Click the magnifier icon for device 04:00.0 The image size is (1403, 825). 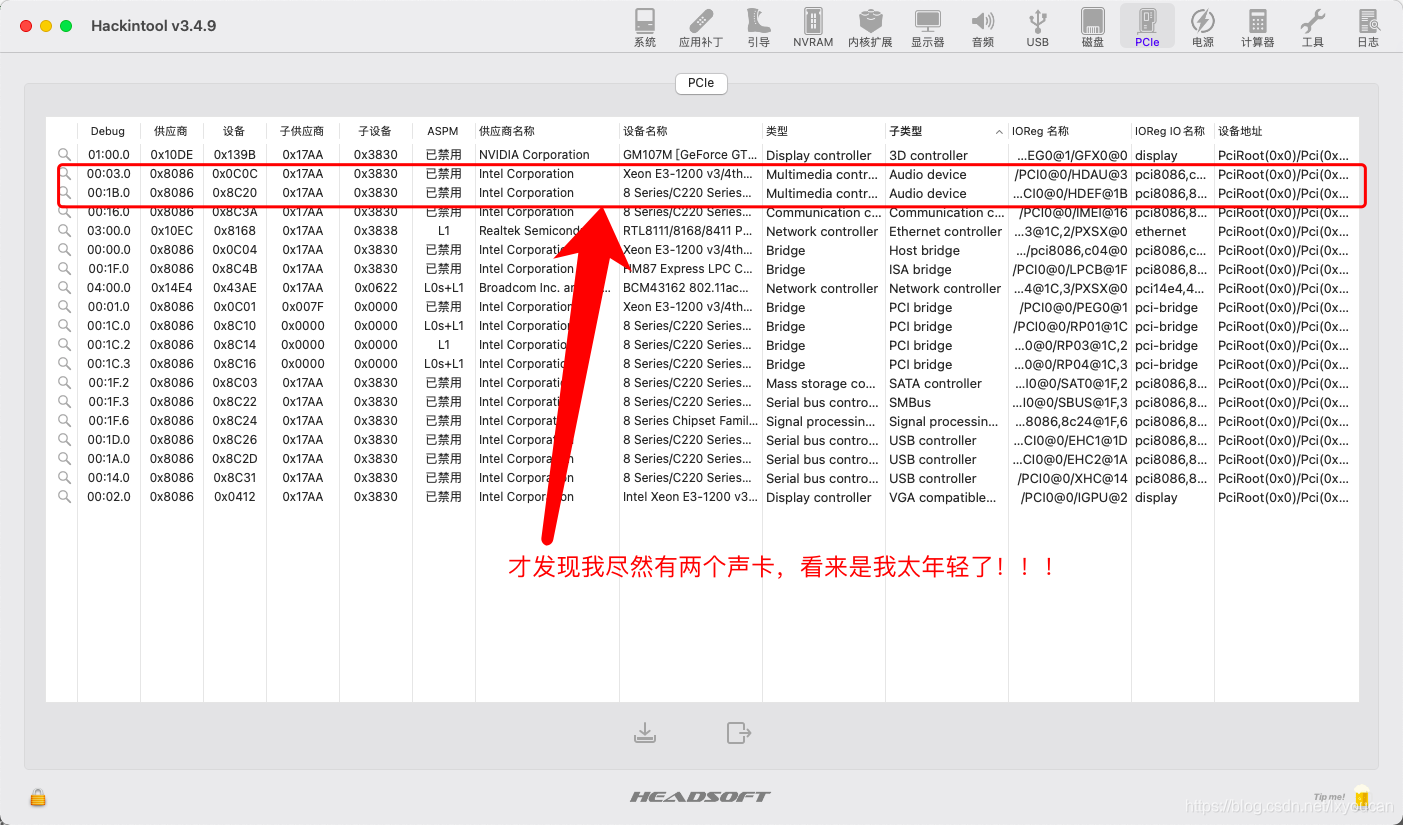[64, 288]
